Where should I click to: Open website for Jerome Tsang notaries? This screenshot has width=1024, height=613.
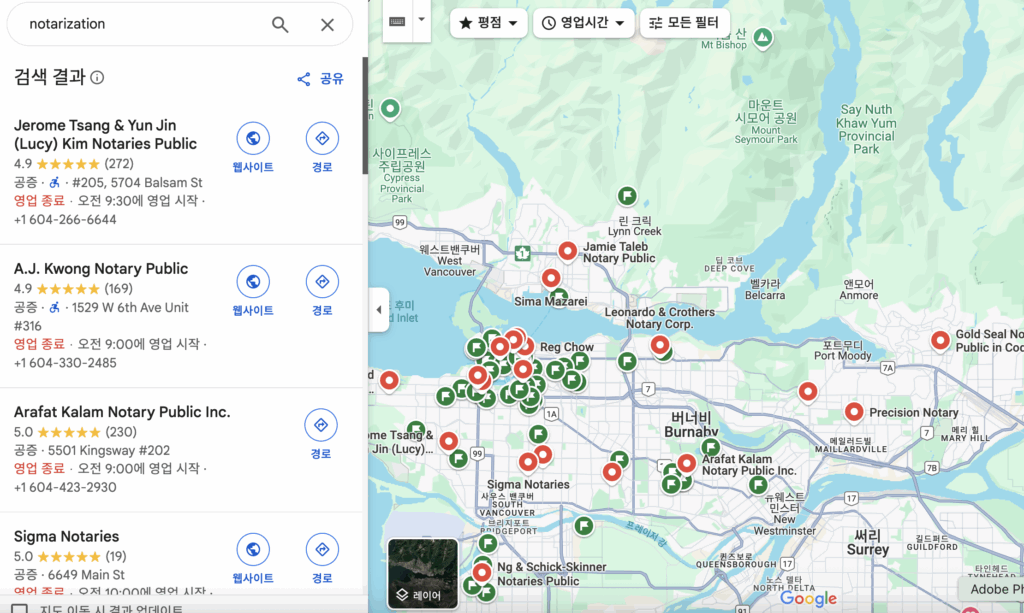coord(253,148)
